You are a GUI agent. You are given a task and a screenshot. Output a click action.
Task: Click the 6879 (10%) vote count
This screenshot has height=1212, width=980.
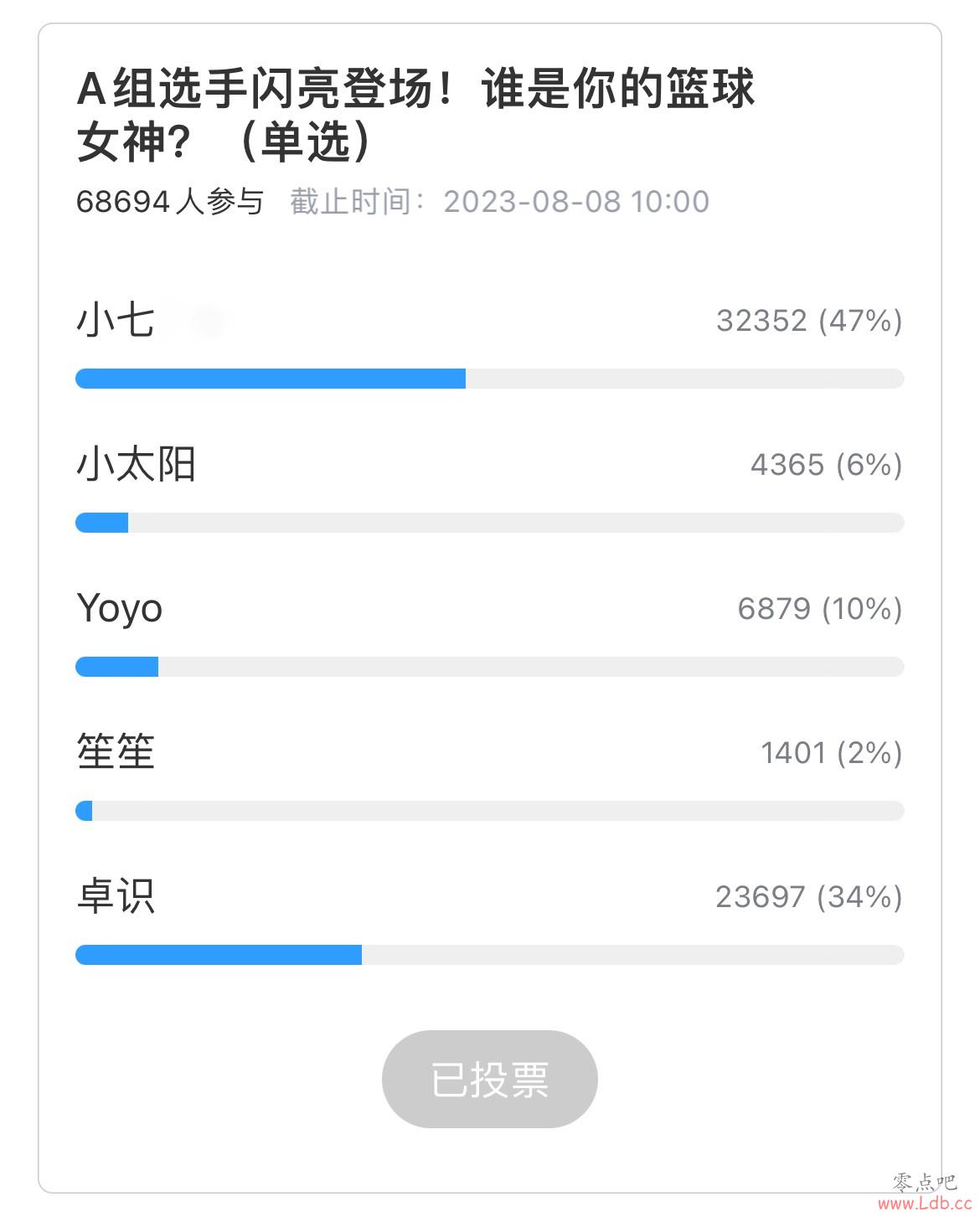point(819,609)
